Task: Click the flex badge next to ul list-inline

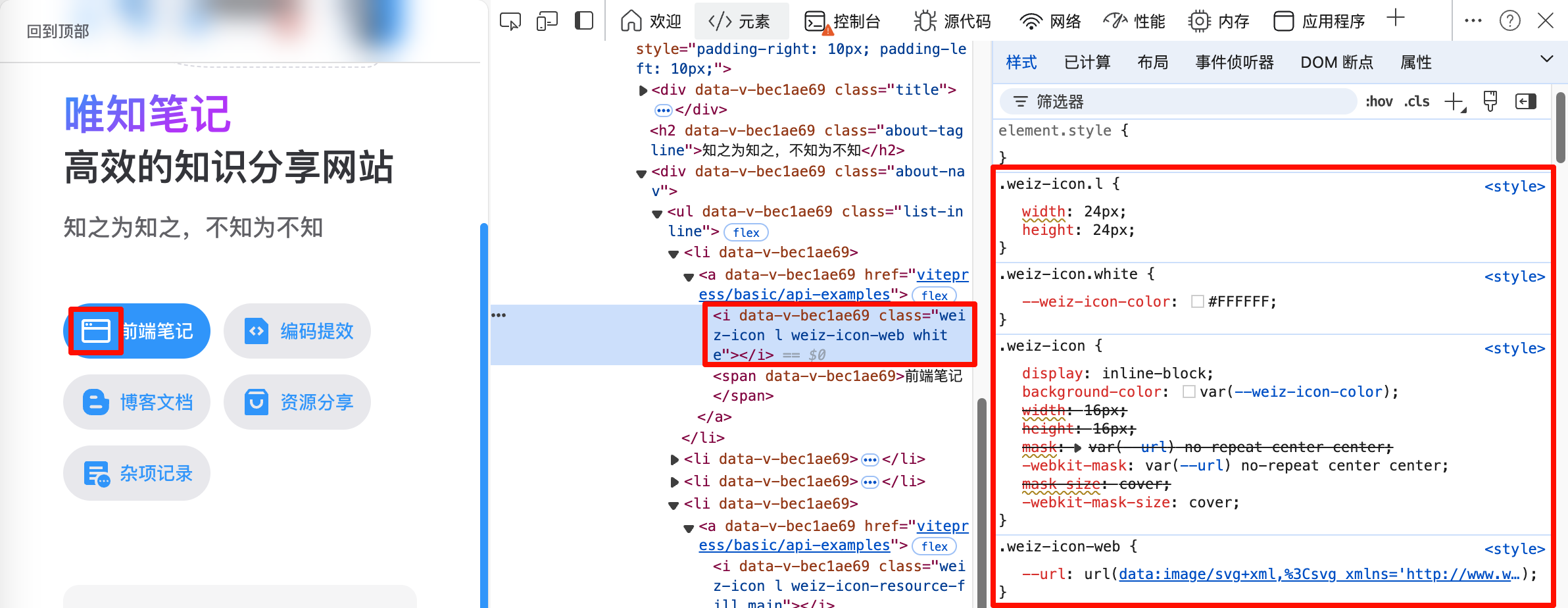Action: tap(746, 232)
